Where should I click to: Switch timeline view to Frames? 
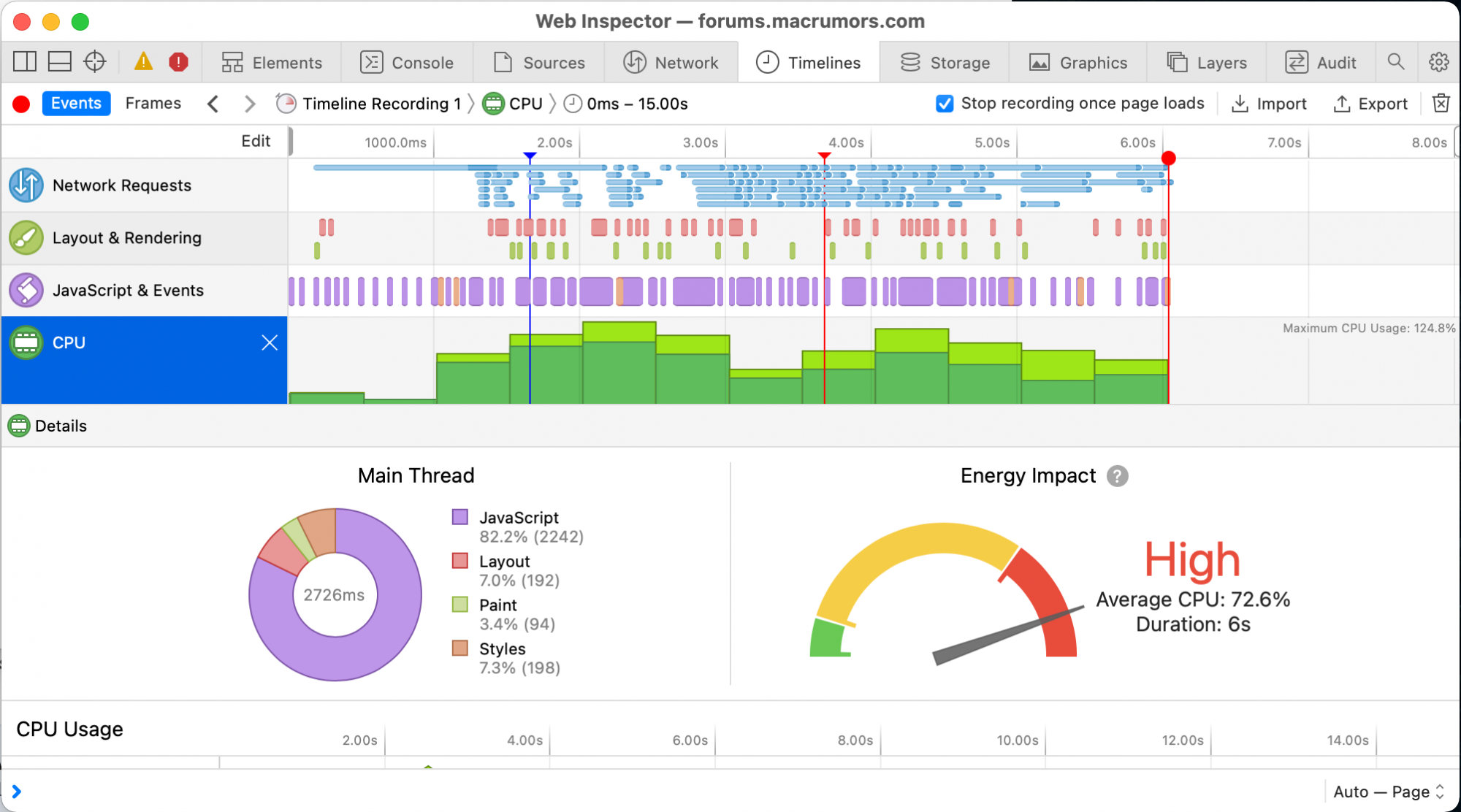click(153, 104)
